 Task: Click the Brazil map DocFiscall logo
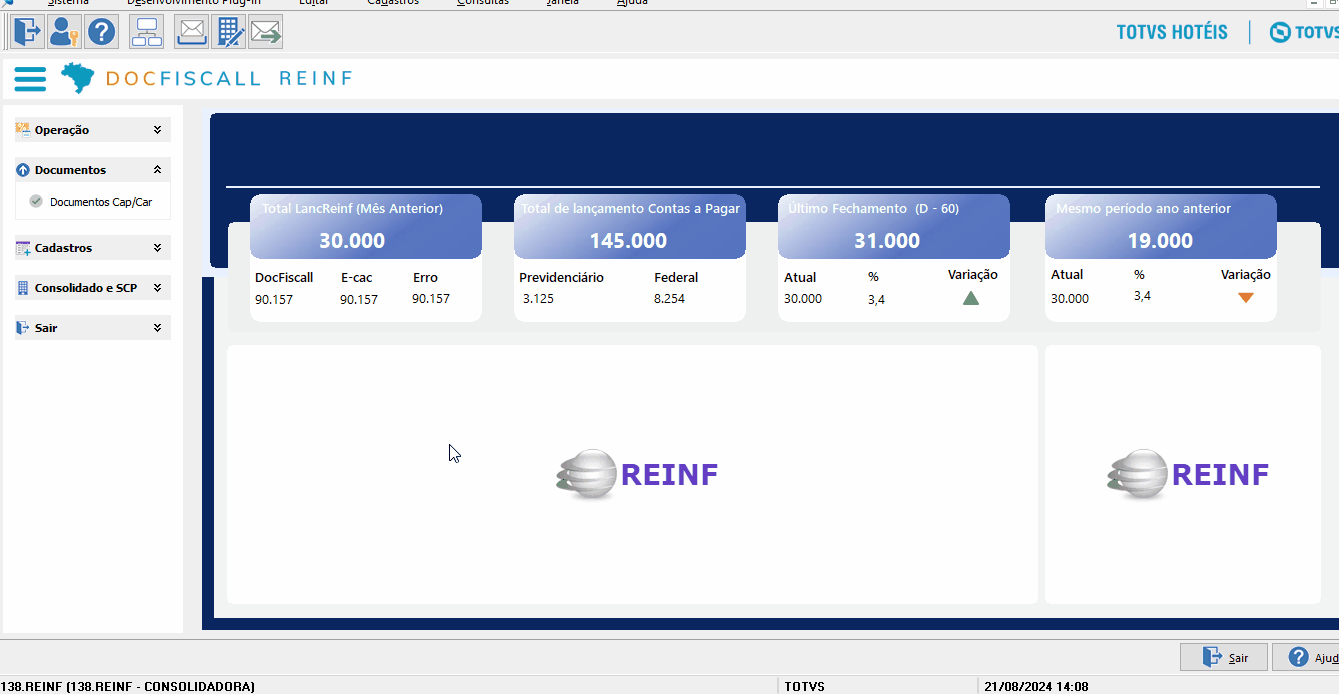tap(77, 78)
